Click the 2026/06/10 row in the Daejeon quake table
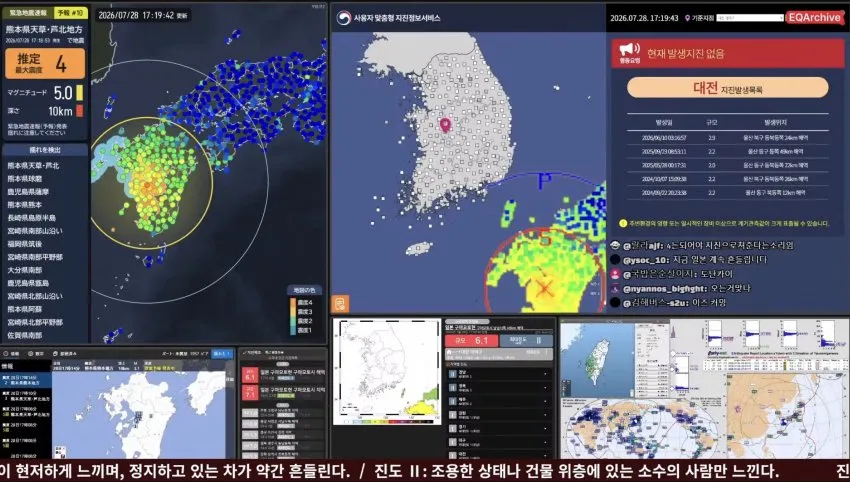This screenshot has width=850, height=482. [727, 138]
